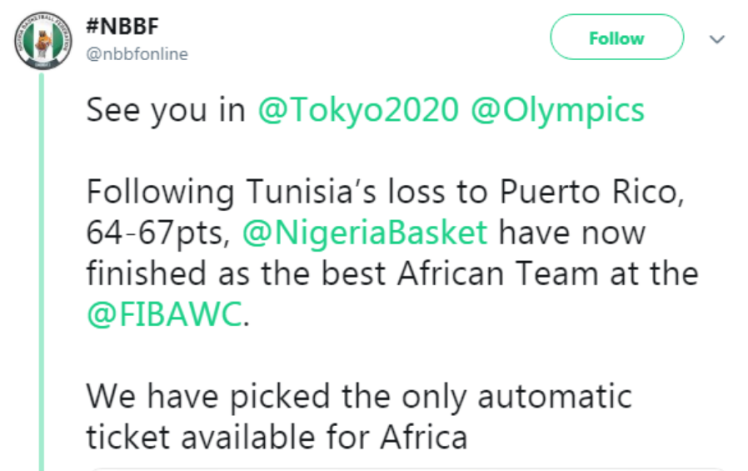Image resolution: width=748 pixels, height=471 pixels.
Task: Open the @Tokyo2020 mention
Action: click(358, 110)
